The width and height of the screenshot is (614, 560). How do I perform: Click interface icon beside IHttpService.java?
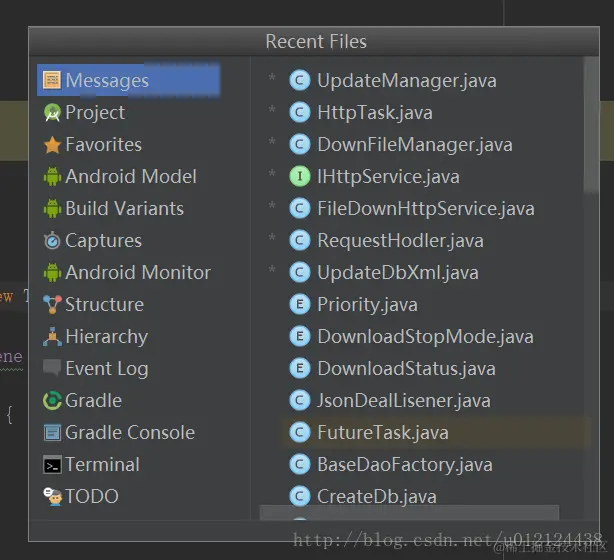click(300, 177)
